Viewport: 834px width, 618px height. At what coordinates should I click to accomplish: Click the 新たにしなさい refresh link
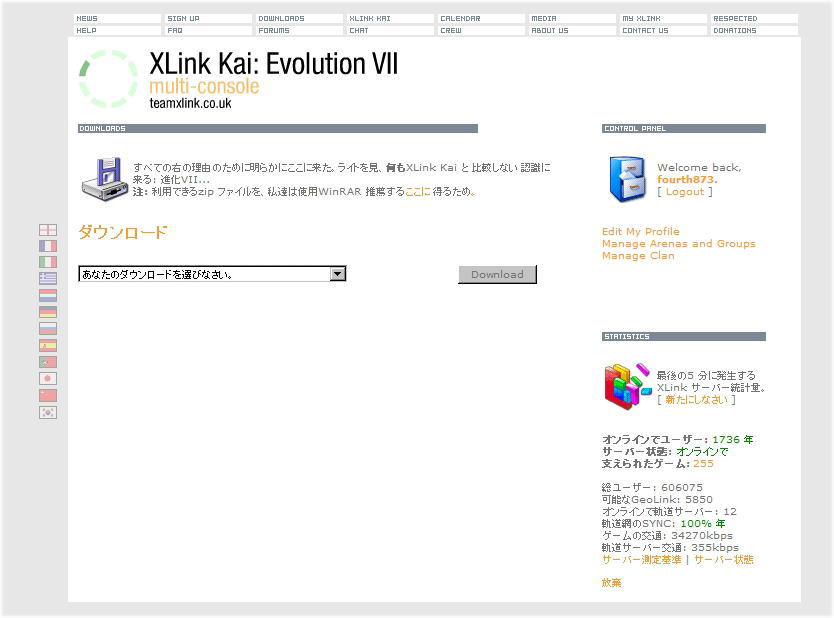[696, 399]
